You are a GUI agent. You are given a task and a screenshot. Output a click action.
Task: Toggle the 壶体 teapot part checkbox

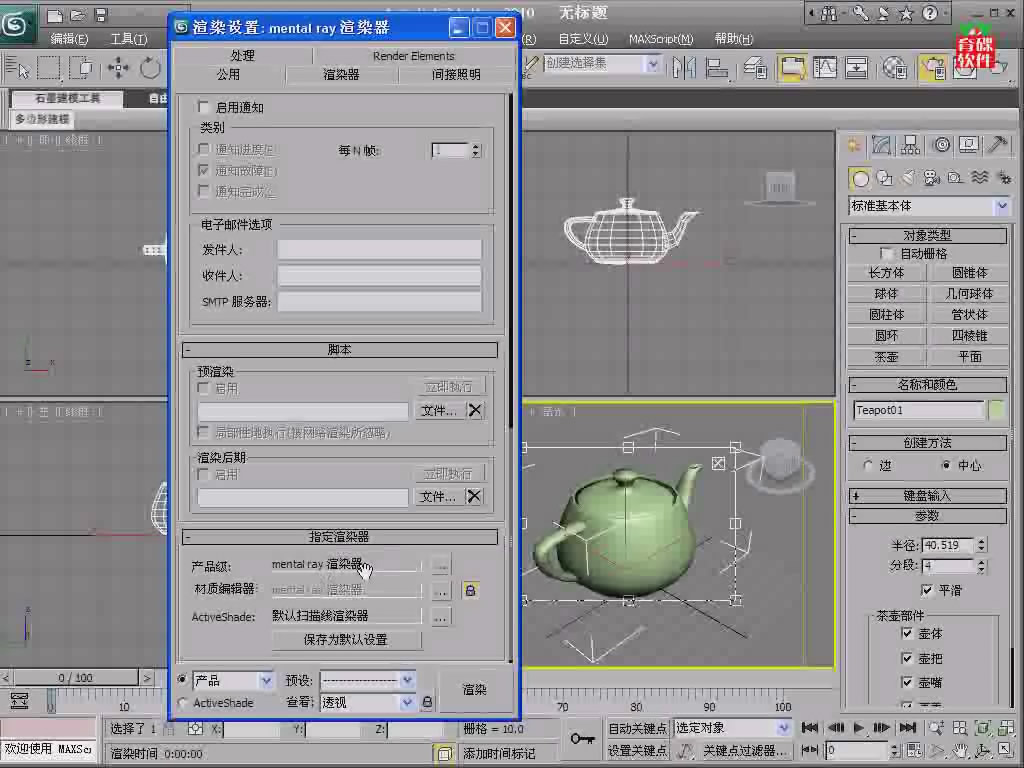coord(906,633)
